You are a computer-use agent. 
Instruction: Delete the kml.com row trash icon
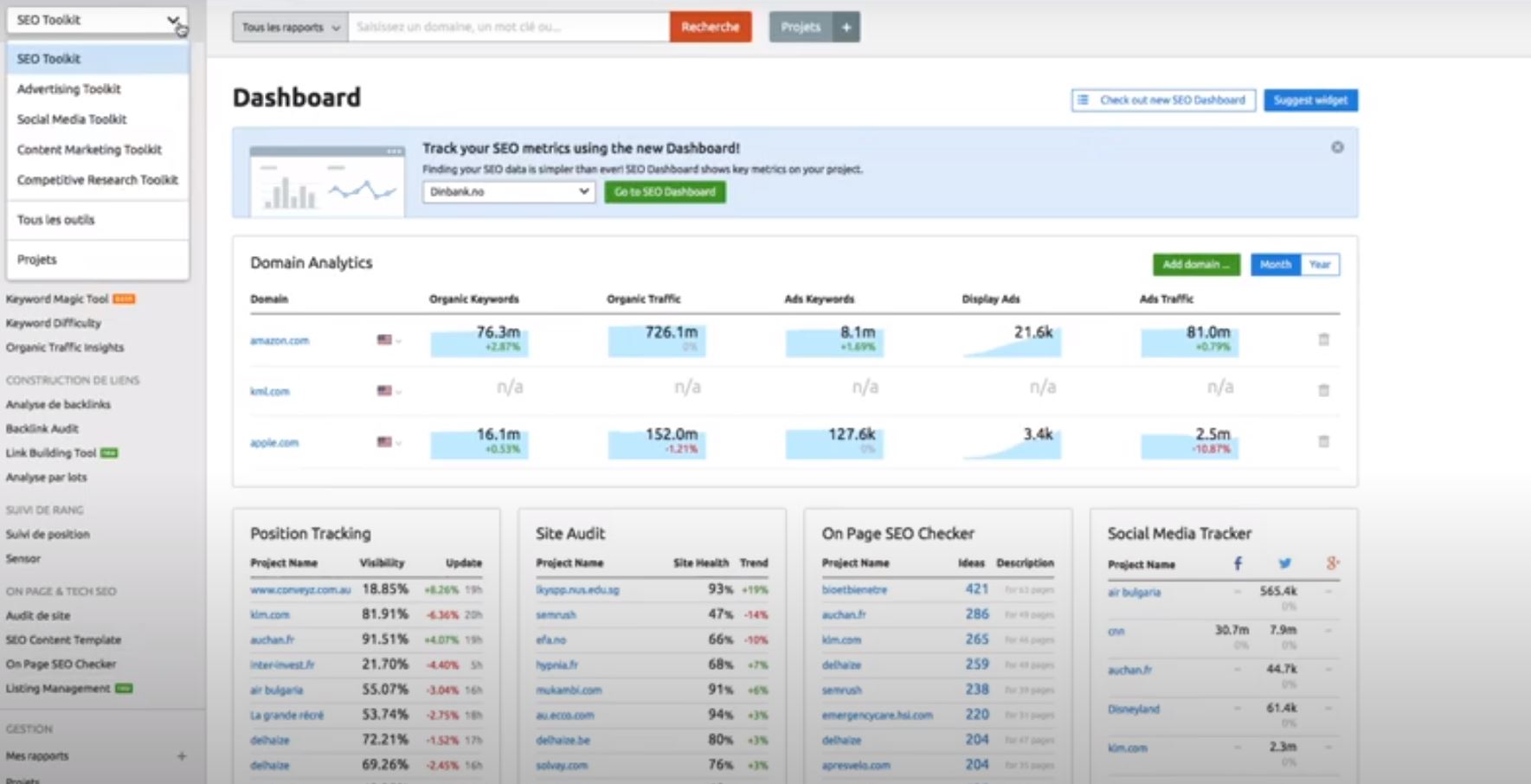click(x=1323, y=390)
